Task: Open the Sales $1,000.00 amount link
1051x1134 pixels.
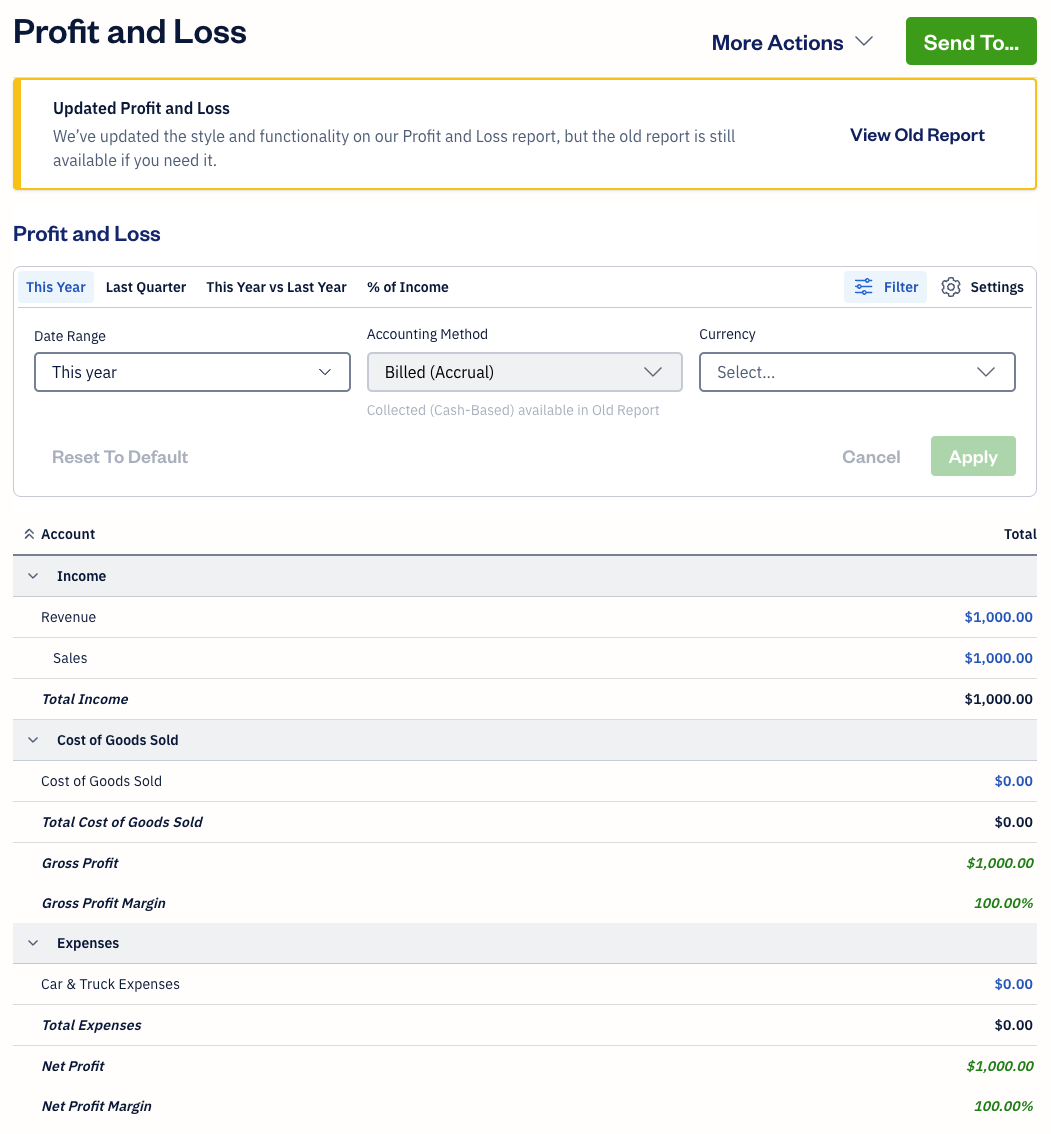Action: pyautogui.click(x=998, y=658)
